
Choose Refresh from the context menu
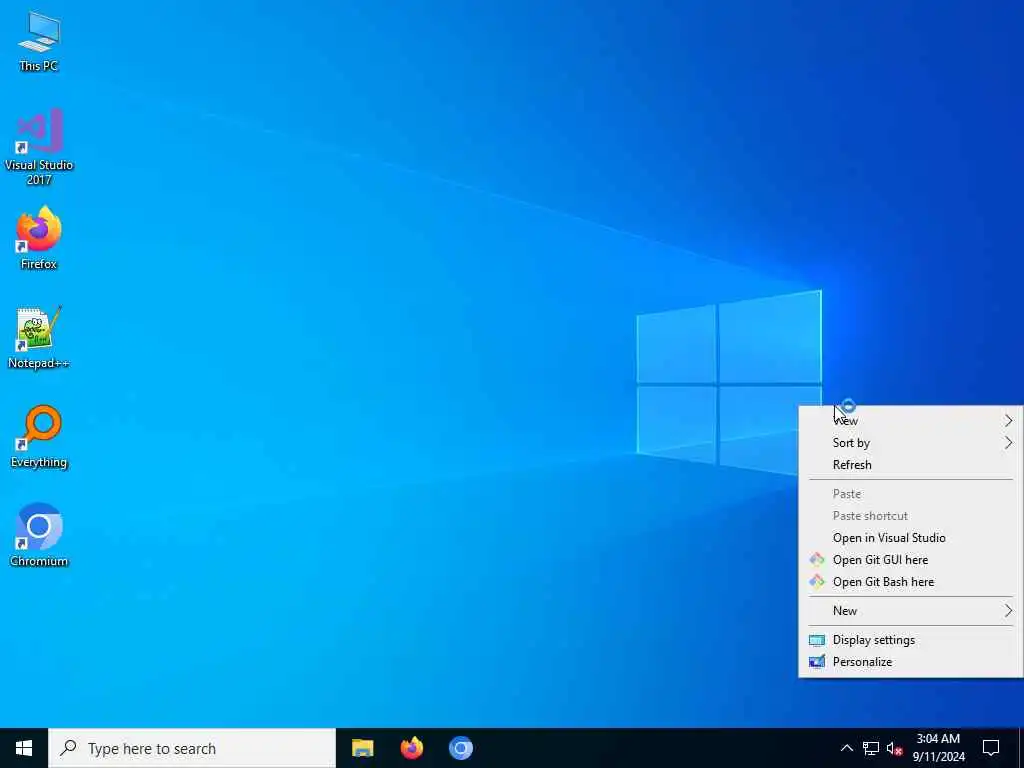(x=910, y=465)
